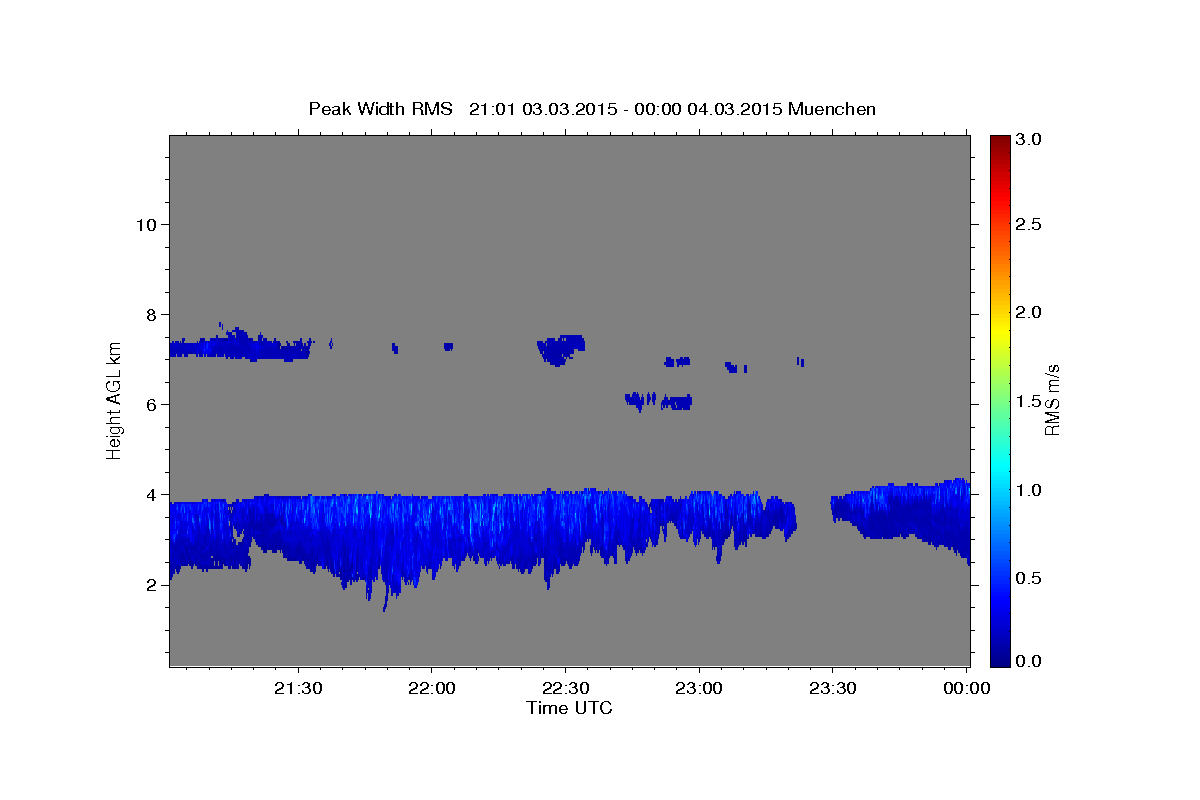The image size is (1200, 800).
Task: Click the colorbar value 1.0
Action: 1028,489
